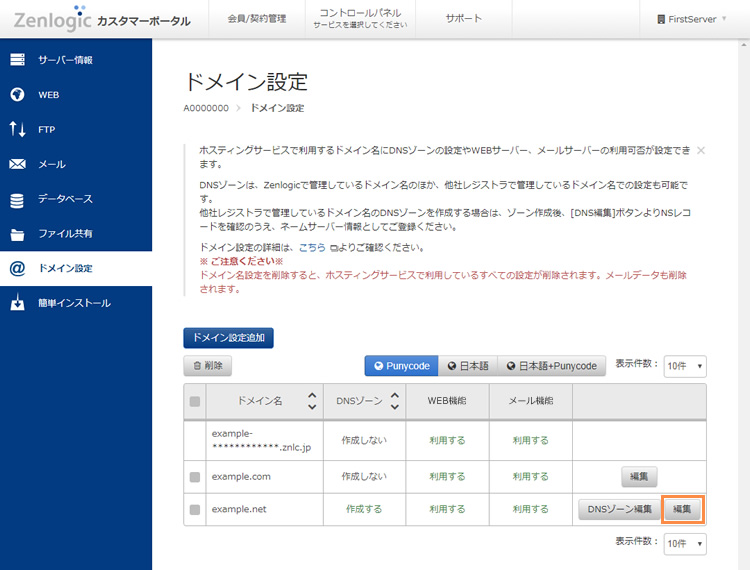Select the FTP transfer arrows icon

click(x=17, y=129)
